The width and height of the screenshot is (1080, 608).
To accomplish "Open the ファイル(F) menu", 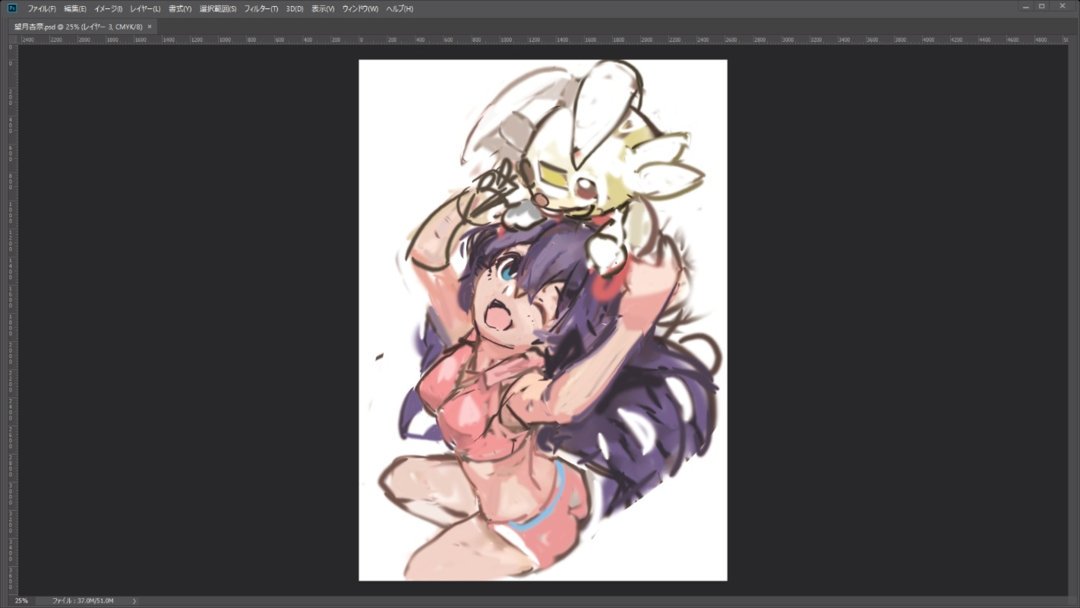I will (41, 9).
